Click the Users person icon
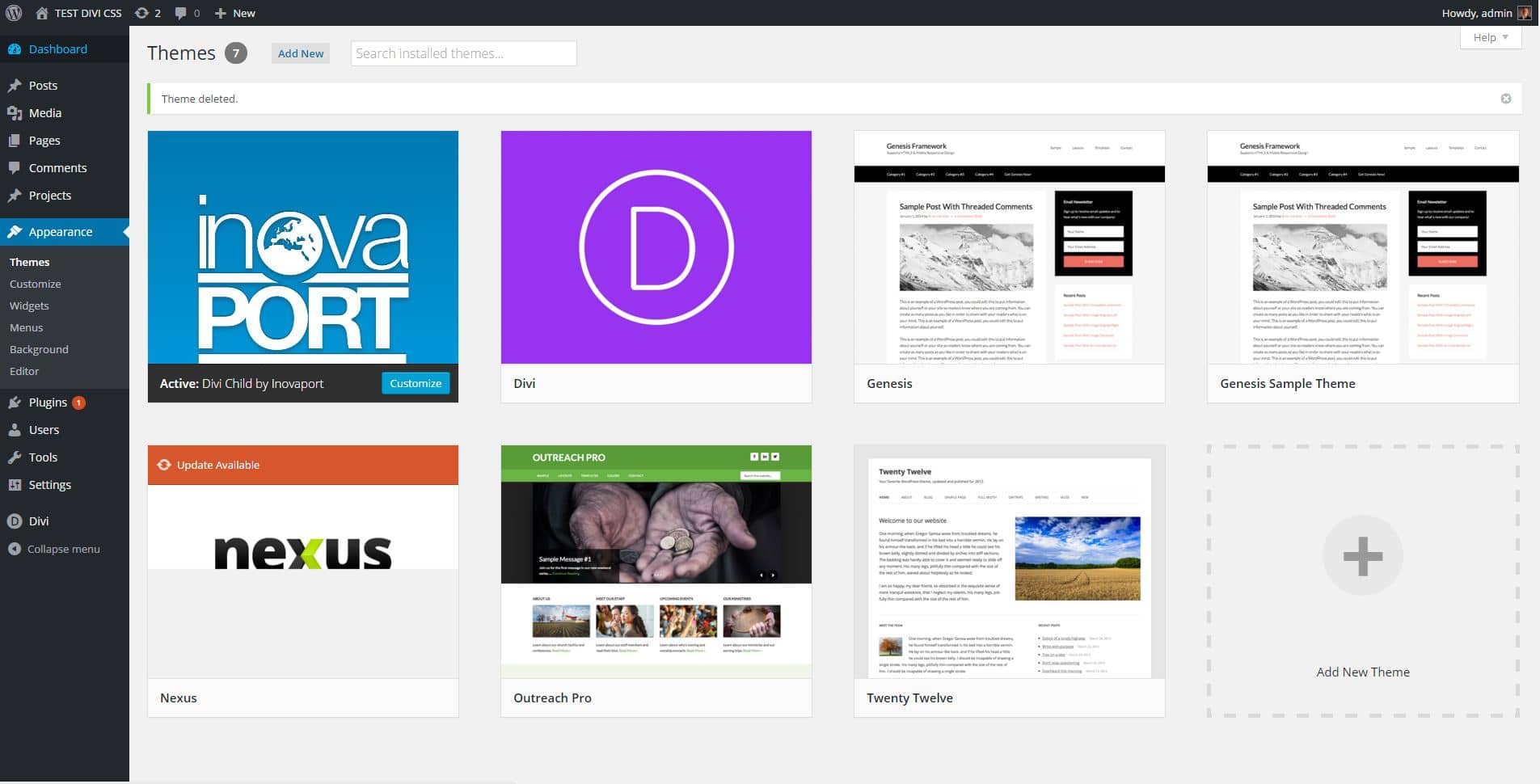The width and height of the screenshot is (1540, 784). (x=15, y=430)
